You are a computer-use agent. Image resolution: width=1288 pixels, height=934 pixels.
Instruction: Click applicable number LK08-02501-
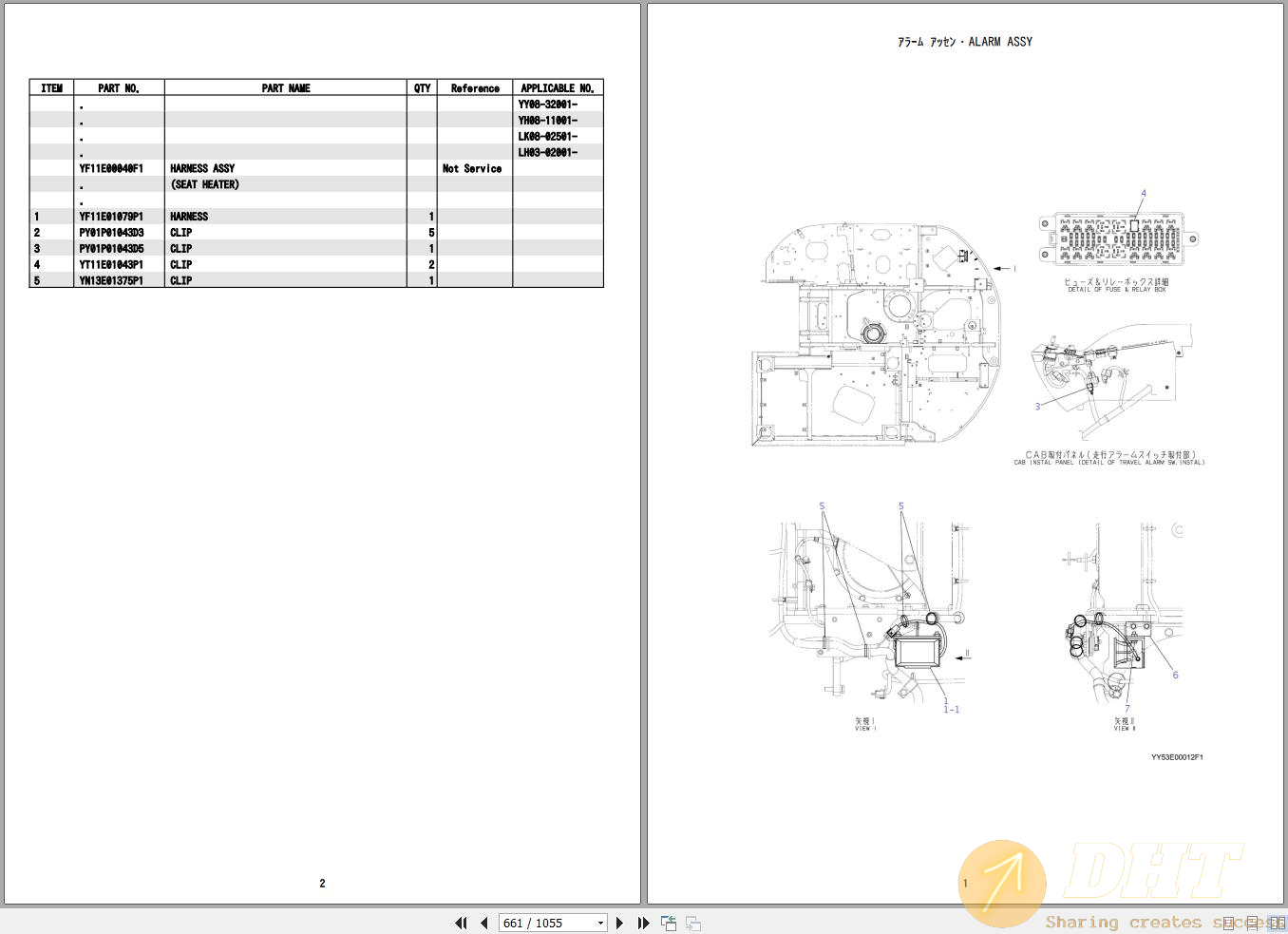548,137
